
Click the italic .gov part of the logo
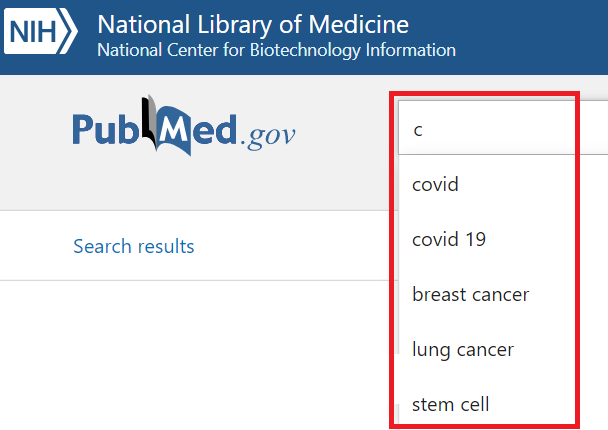(x=268, y=136)
